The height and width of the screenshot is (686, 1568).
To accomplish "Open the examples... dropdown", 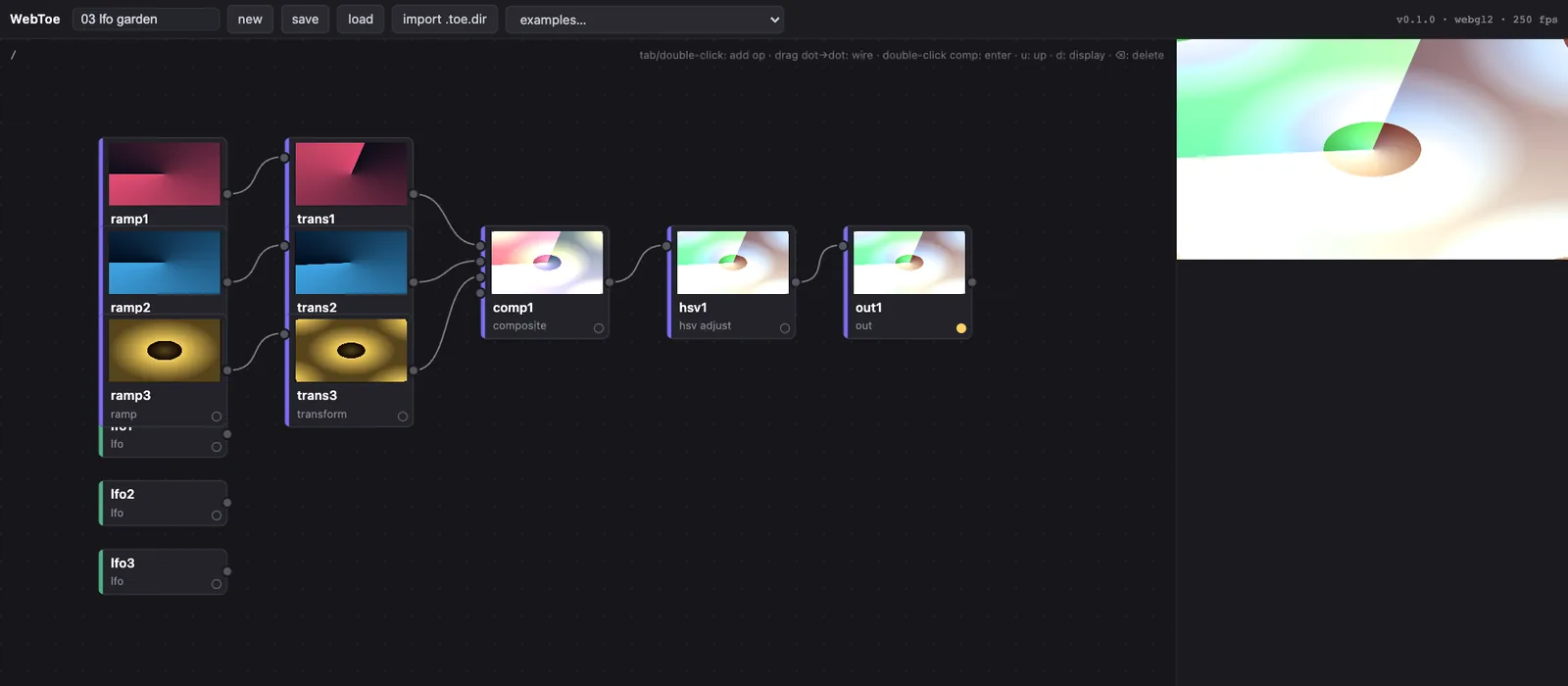I will click(x=645, y=20).
